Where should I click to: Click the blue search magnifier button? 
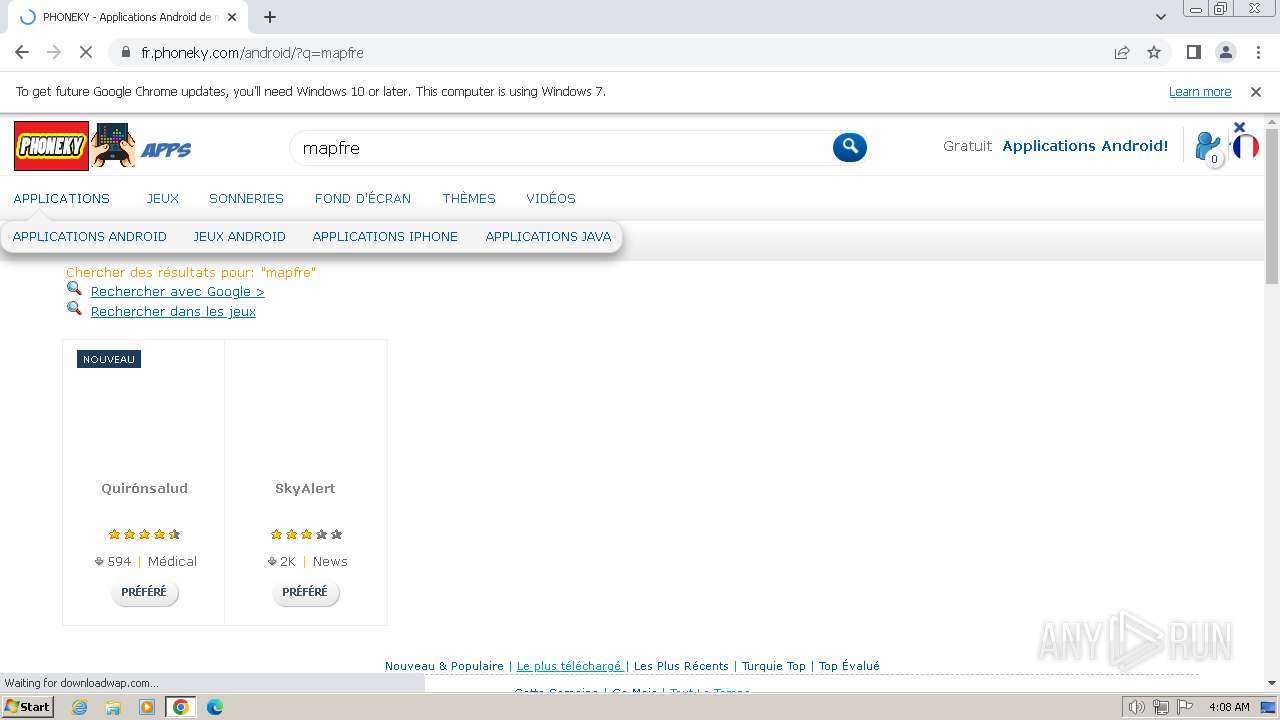click(x=850, y=147)
